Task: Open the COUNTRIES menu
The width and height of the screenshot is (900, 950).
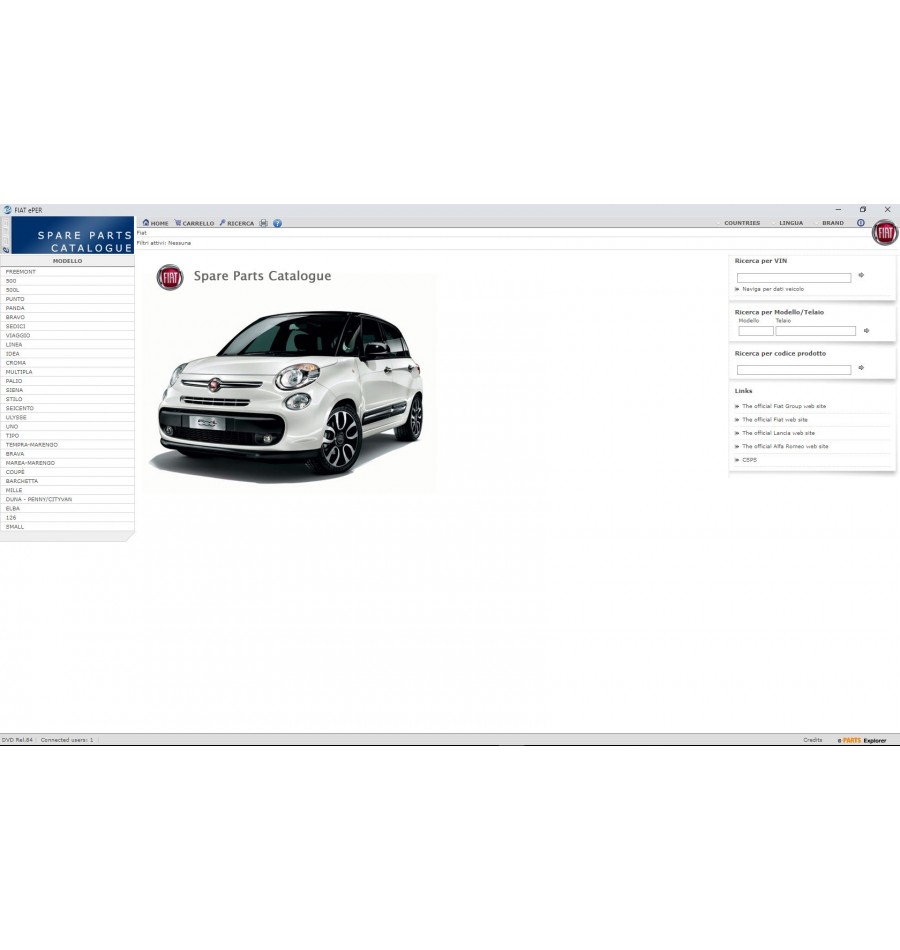Action: point(742,223)
